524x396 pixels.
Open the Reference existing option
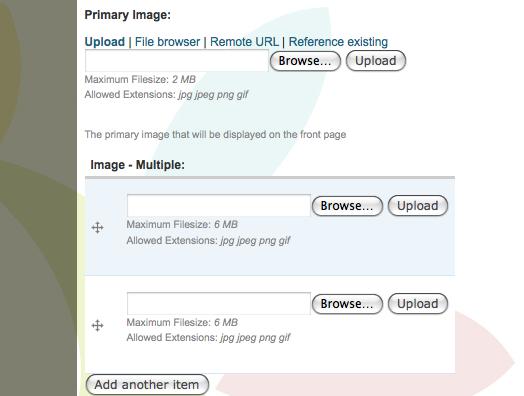tap(338, 42)
